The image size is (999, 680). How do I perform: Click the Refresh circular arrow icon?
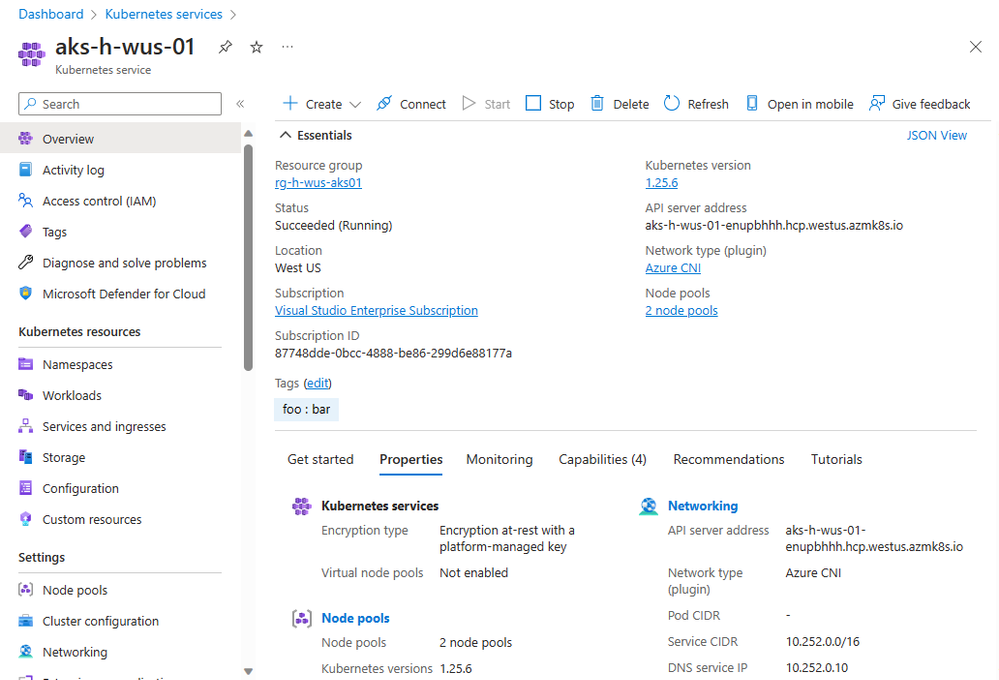pos(672,103)
